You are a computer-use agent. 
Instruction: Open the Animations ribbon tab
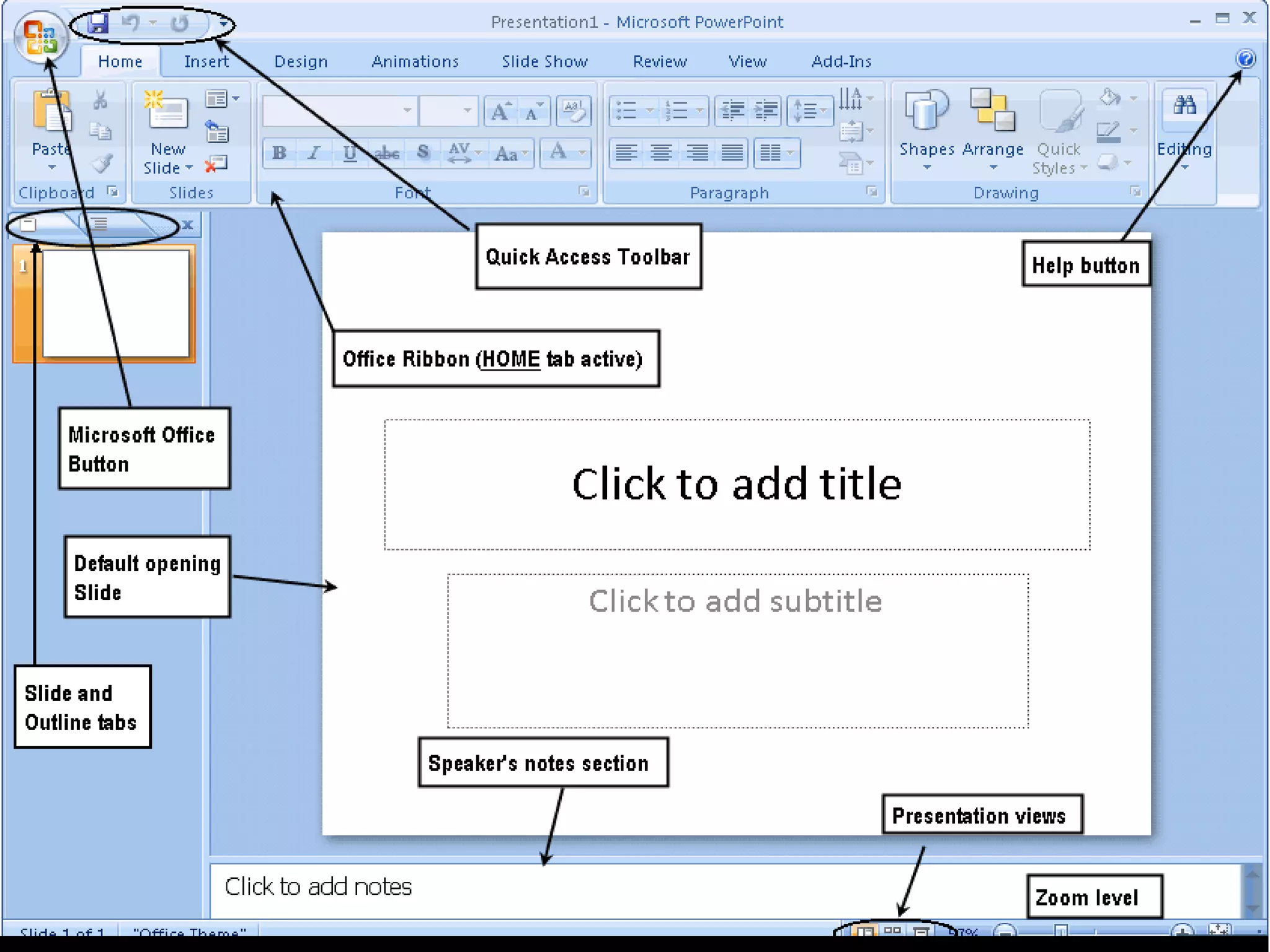(415, 61)
